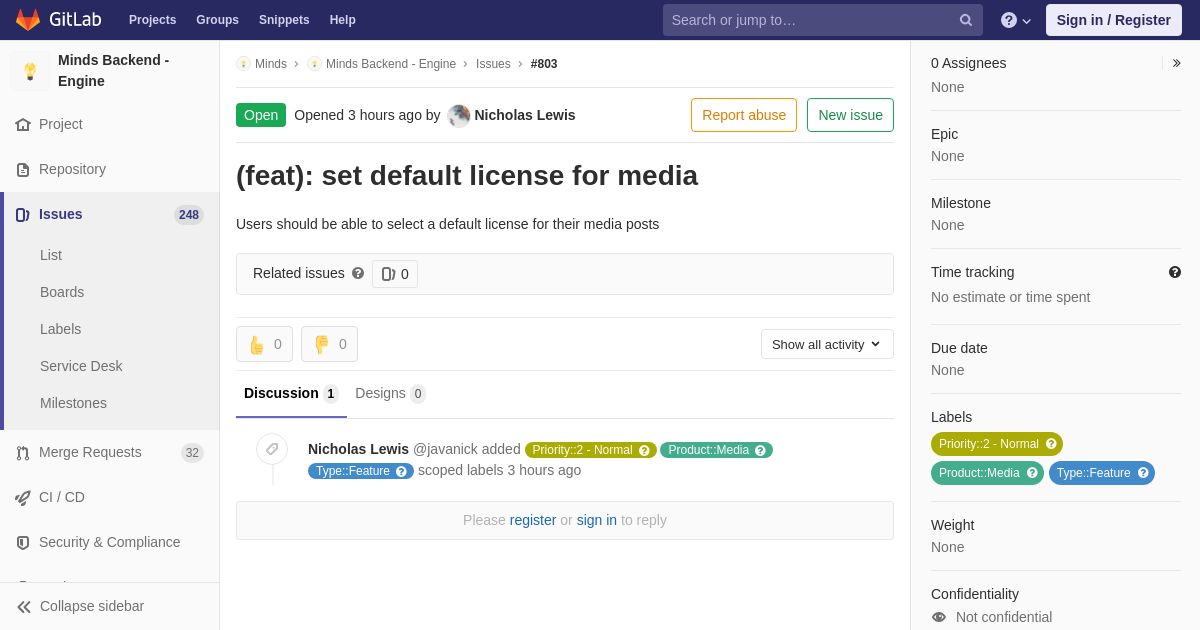
Task: Click the Not confidential eye icon
Action: (939, 617)
